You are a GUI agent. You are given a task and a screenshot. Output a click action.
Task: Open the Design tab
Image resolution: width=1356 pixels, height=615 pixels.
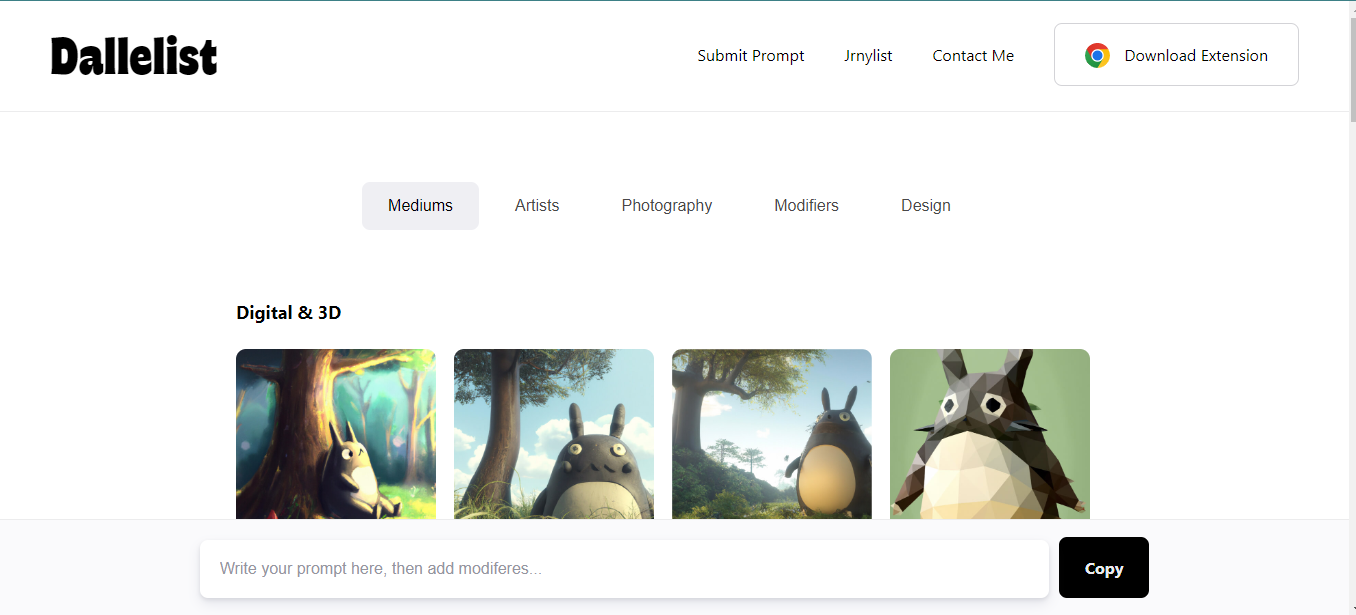926,206
